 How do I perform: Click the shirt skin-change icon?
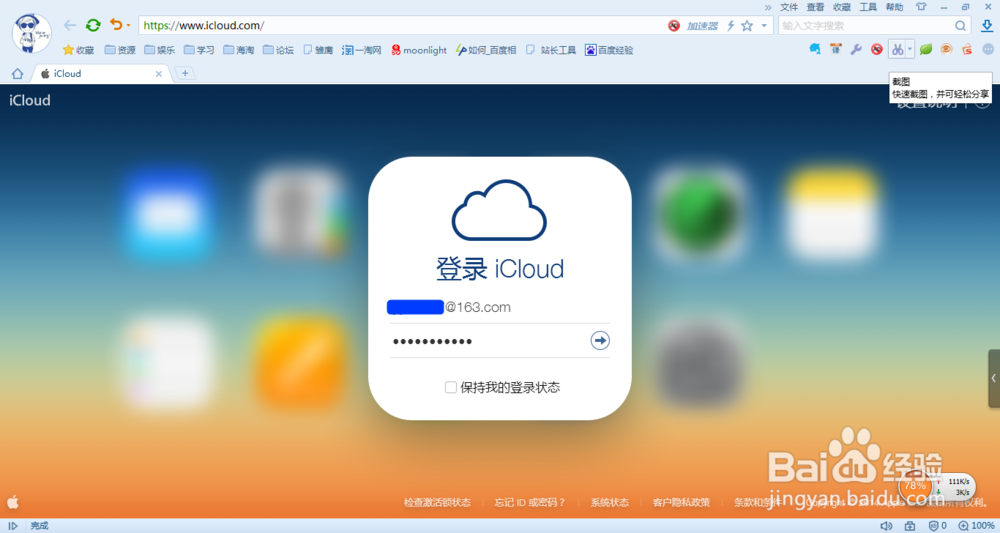(920, 7)
